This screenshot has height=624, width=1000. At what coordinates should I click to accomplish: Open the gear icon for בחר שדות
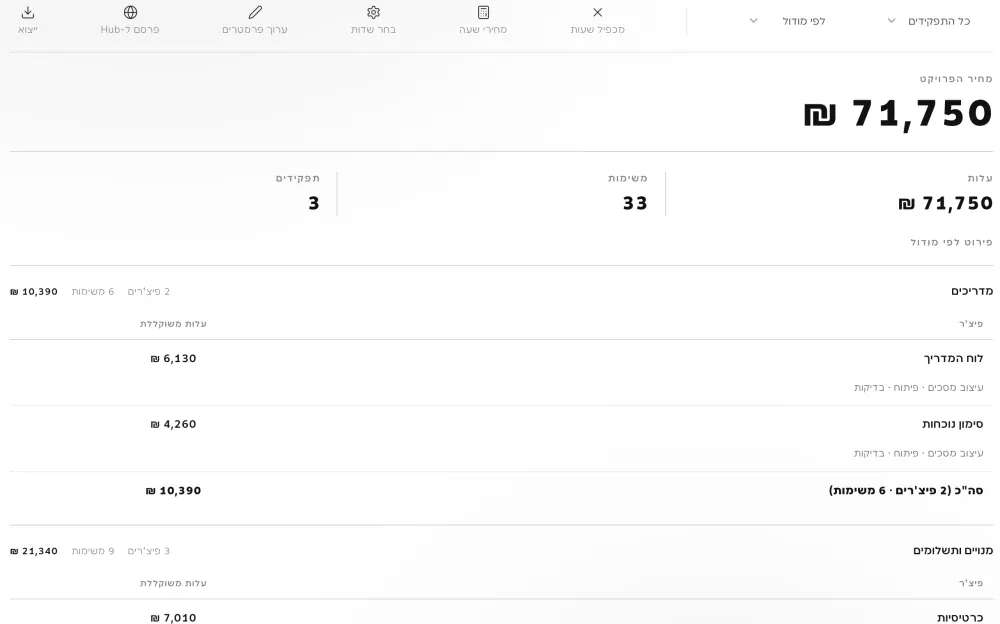tap(374, 12)
